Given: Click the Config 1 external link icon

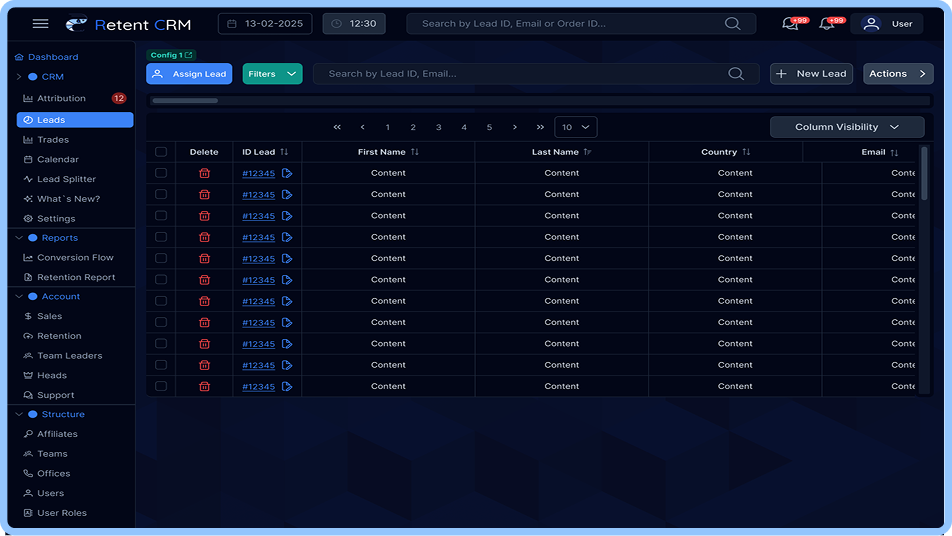Looking at the screenshot, I should [188, 55].
